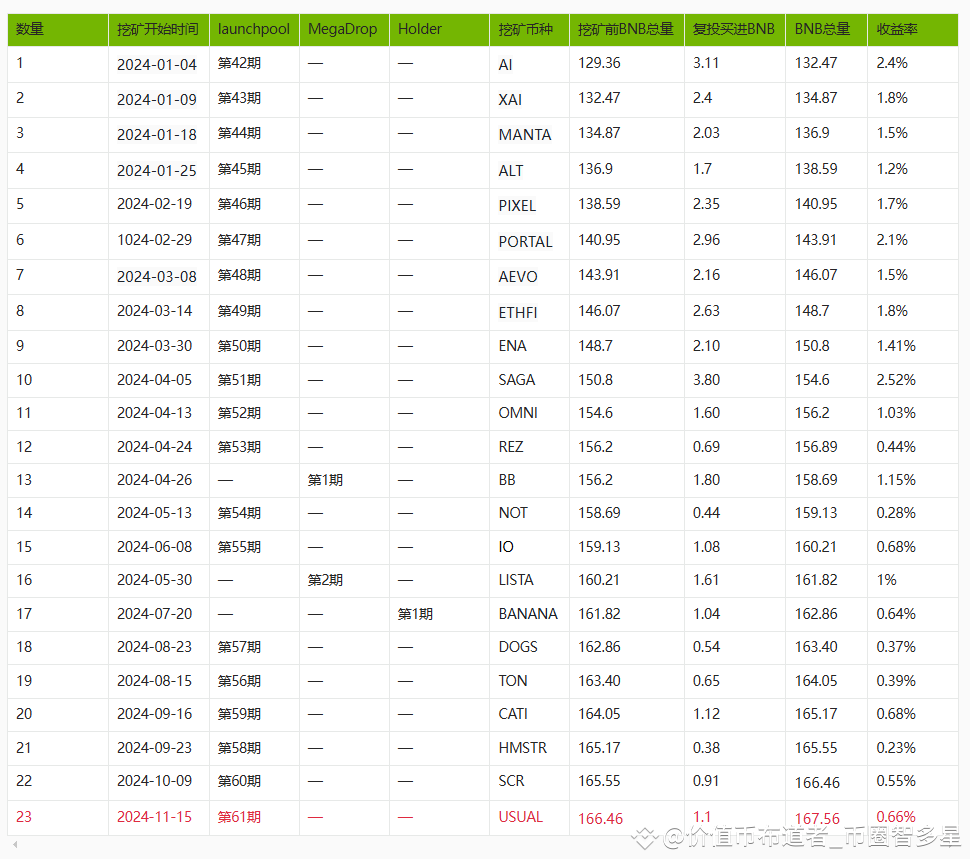The image size is (970, 859).
Task: Click the coin name DOGS
Action: pos(518,647)
